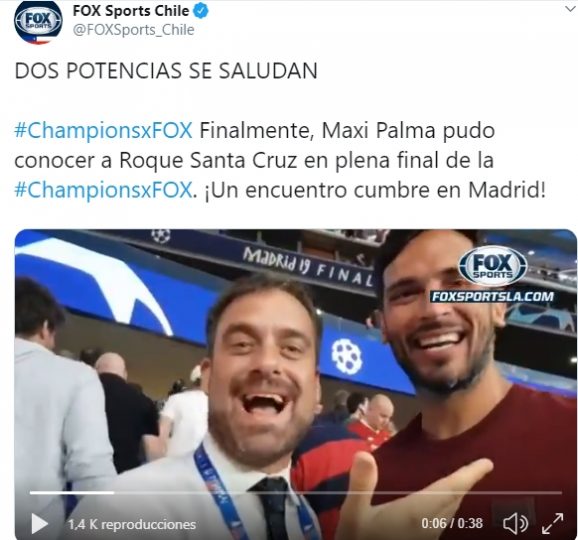This screenshot has height=540, width=578.
Task: Click the FOXSPORTSLA.COM watermark text
Action: point(492,297)
